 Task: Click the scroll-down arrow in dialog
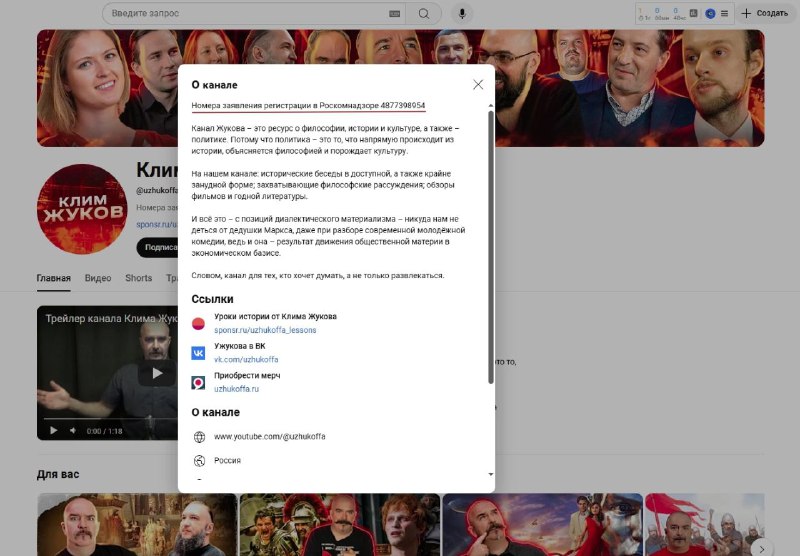point(490,474)
